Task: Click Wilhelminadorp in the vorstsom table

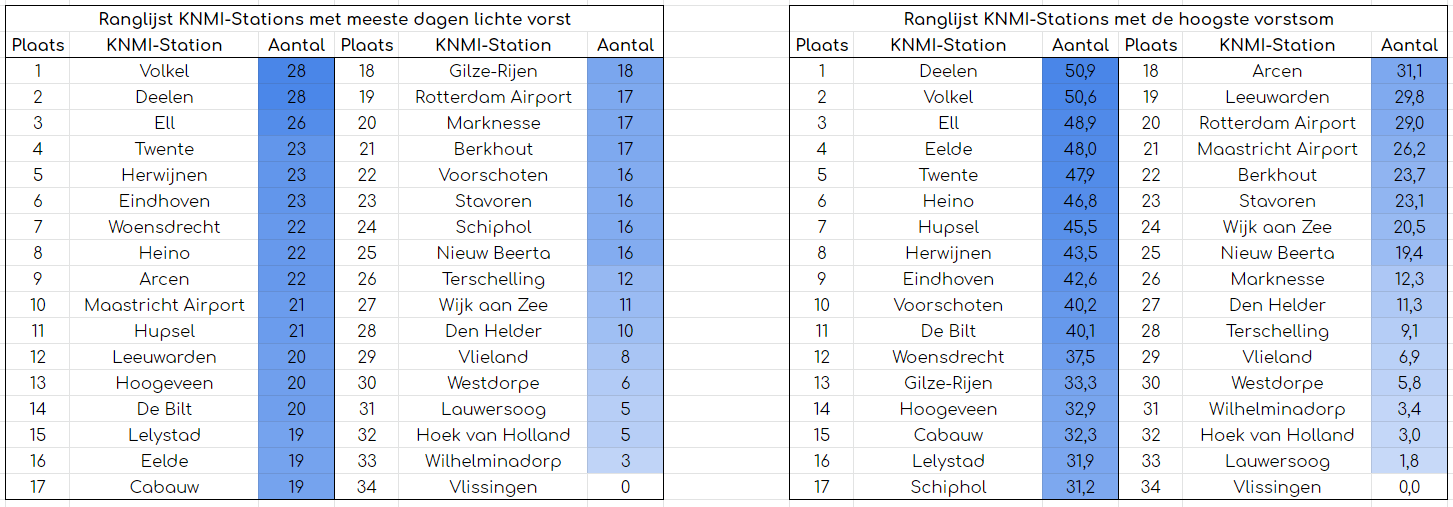Action: point(1277,409)
